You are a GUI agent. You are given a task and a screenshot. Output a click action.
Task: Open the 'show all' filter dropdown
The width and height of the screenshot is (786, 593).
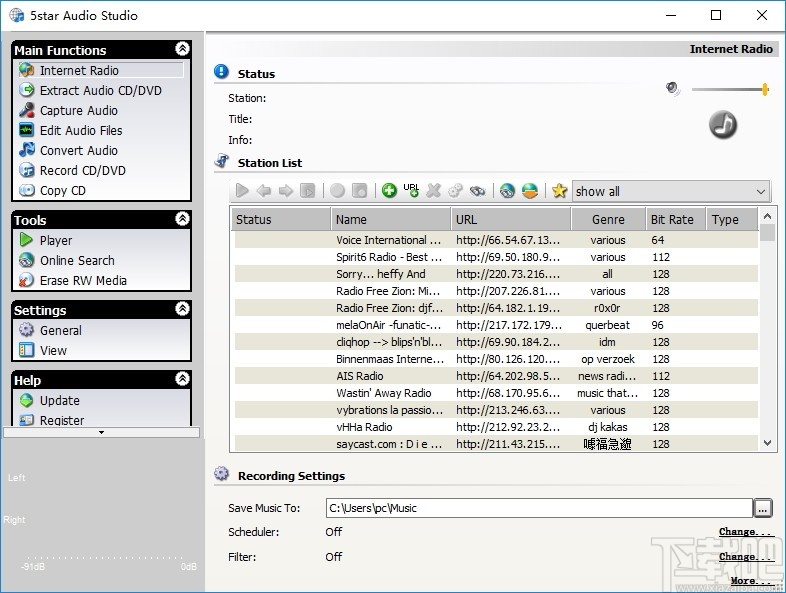[760, 191]
